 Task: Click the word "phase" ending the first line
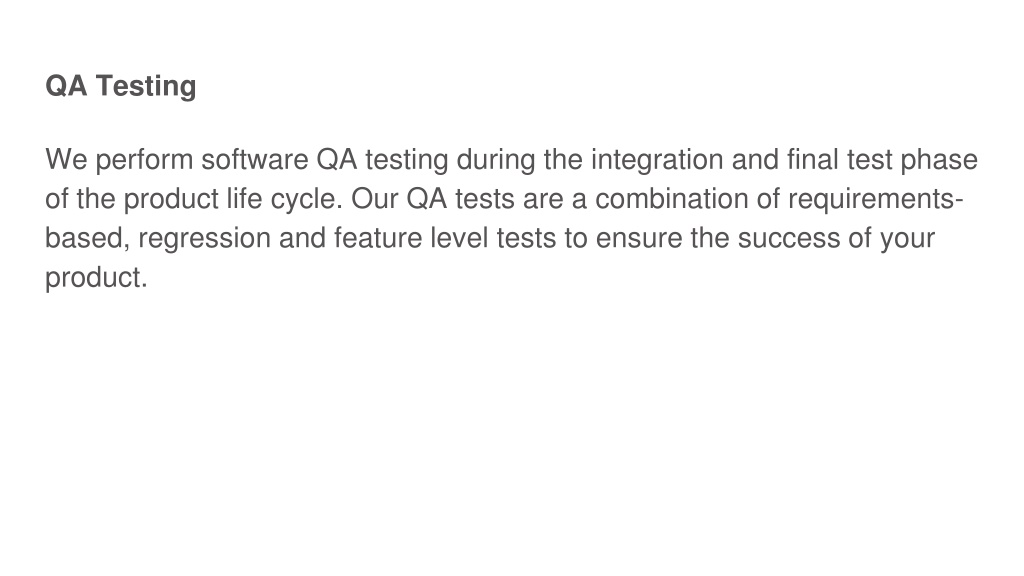click(x=939, y=161)
